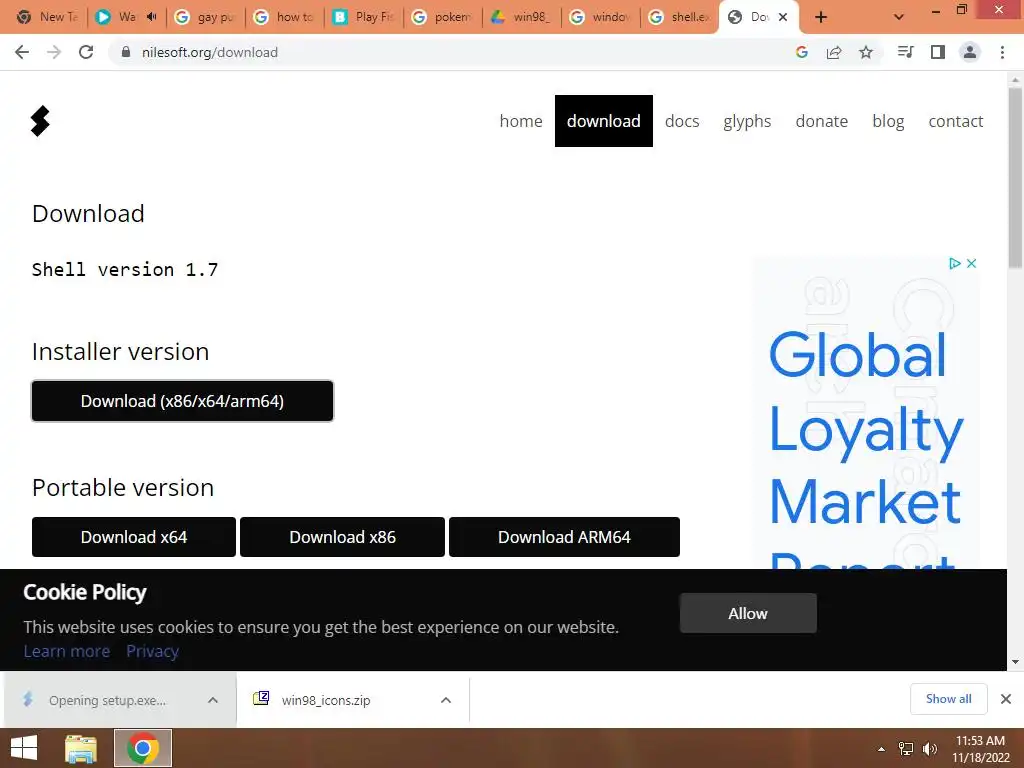Open the Chrome profile avatar
Screen dimensions: 1024x768
click(970, 52)
